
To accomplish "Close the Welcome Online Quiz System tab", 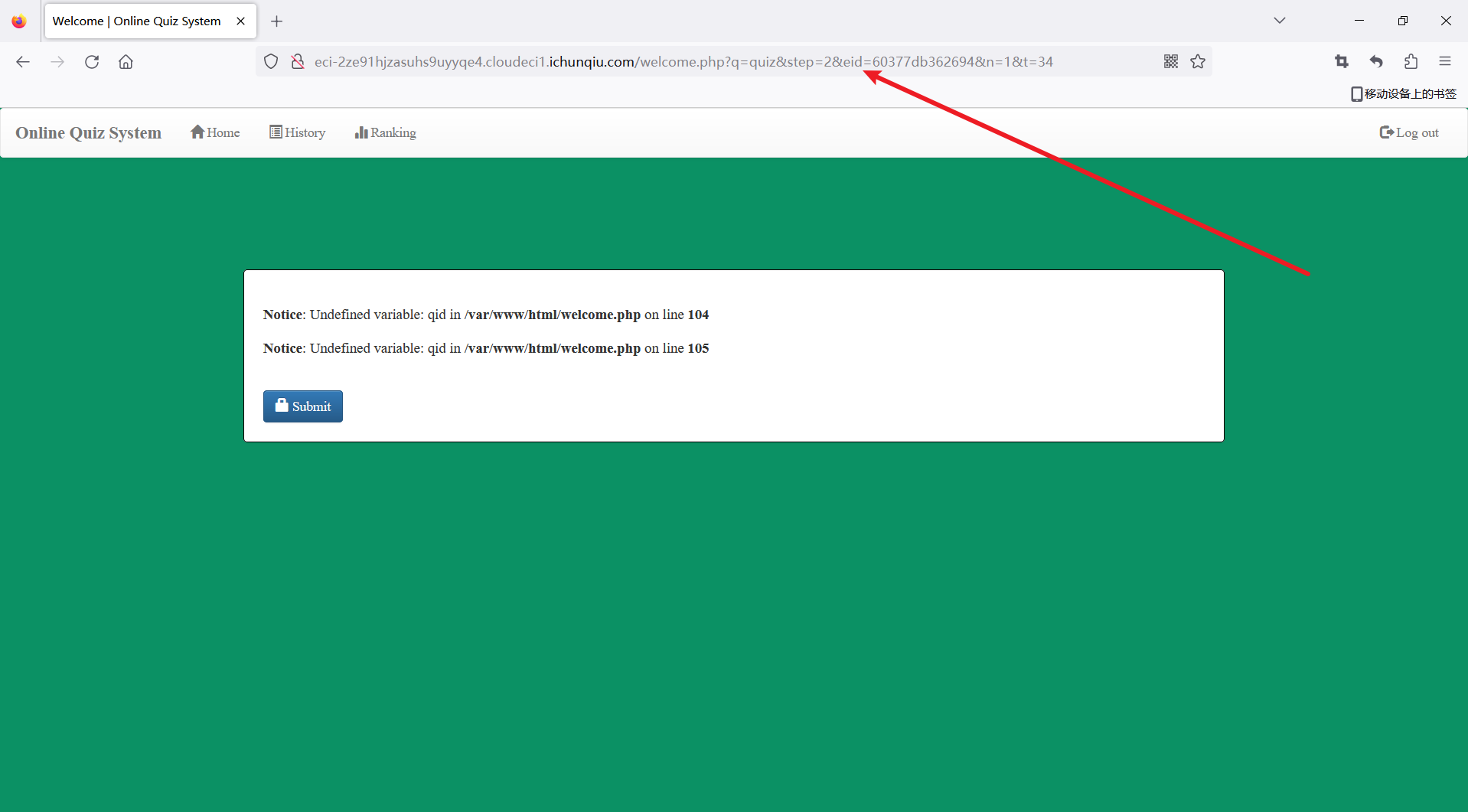I will (240, 21).
